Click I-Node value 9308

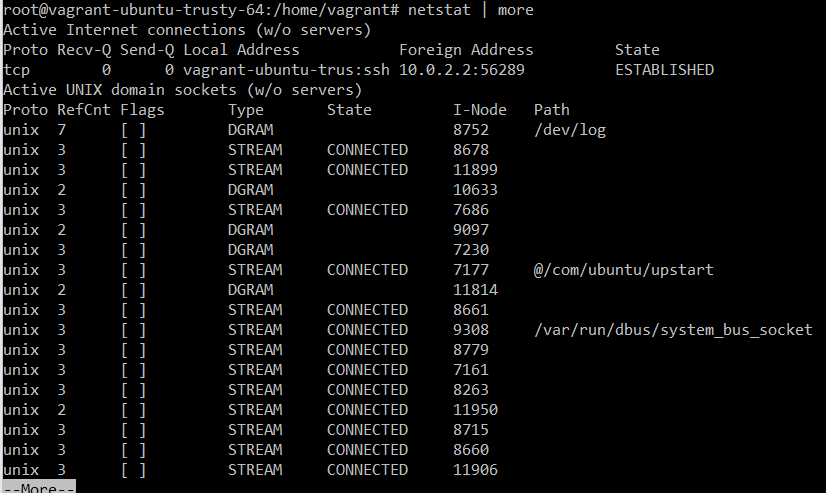[x=471, y=330]
